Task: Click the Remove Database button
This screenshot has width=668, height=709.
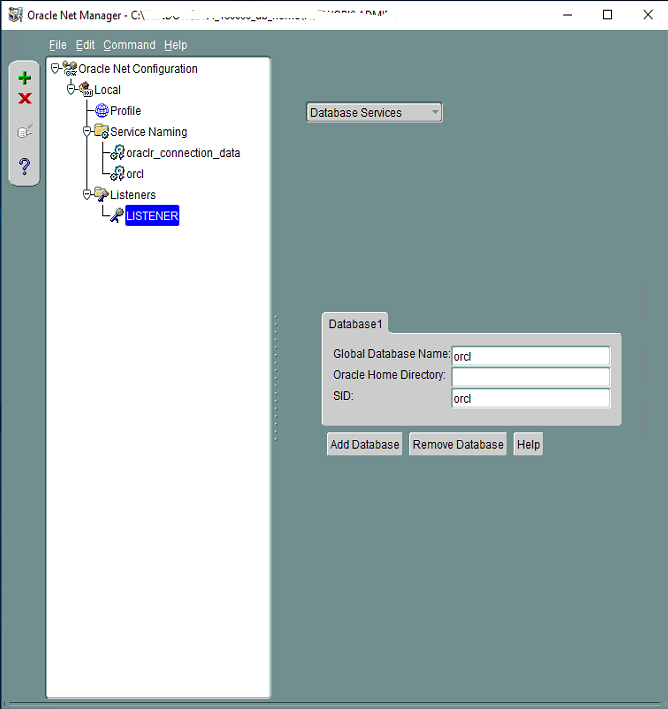Action: click(458, 444)
